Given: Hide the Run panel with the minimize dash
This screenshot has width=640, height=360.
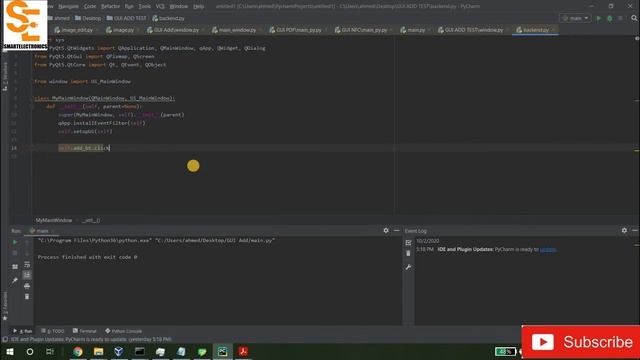Looking at the screenshot, I should 396,231.
